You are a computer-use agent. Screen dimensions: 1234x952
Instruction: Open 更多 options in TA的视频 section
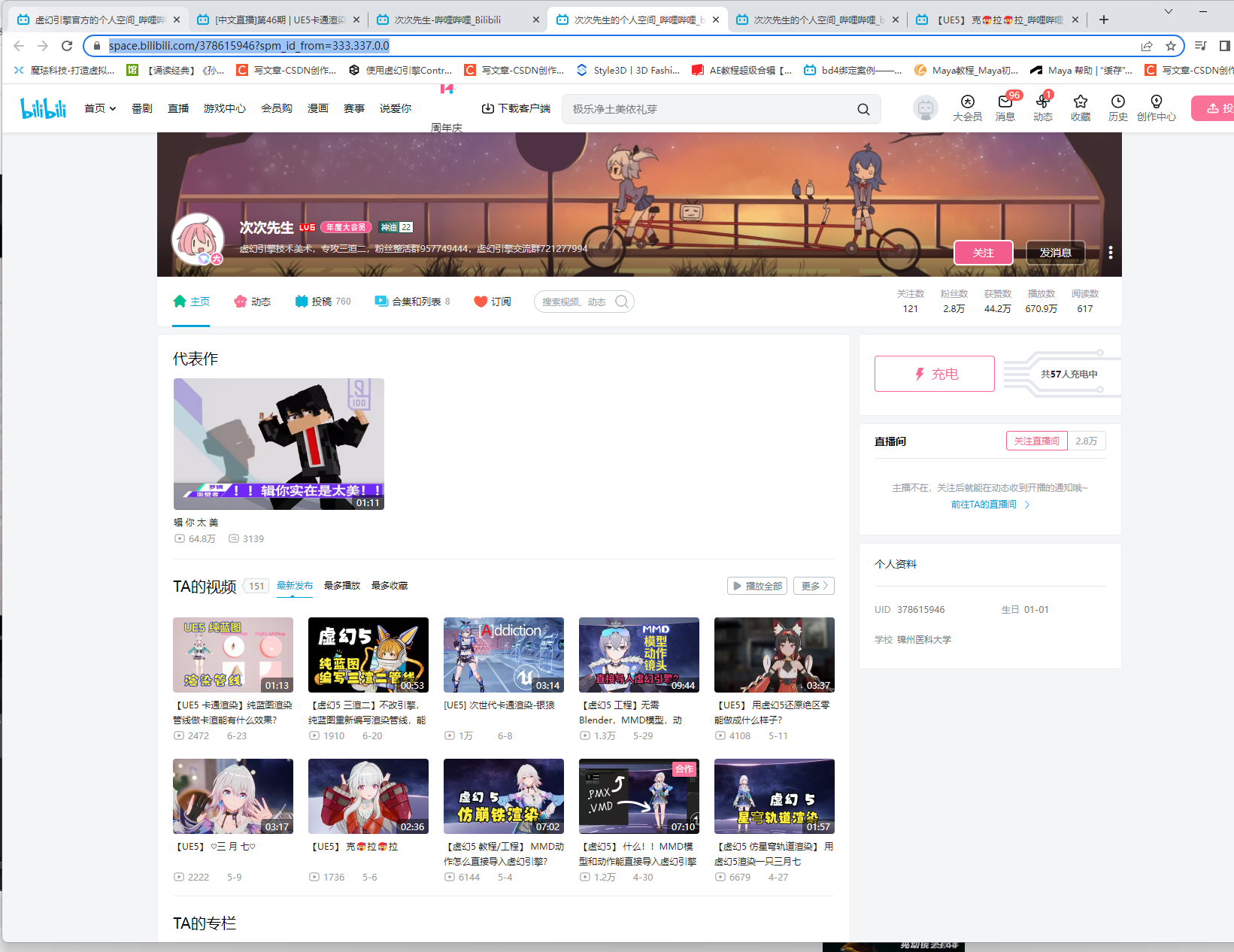point(813,585)
